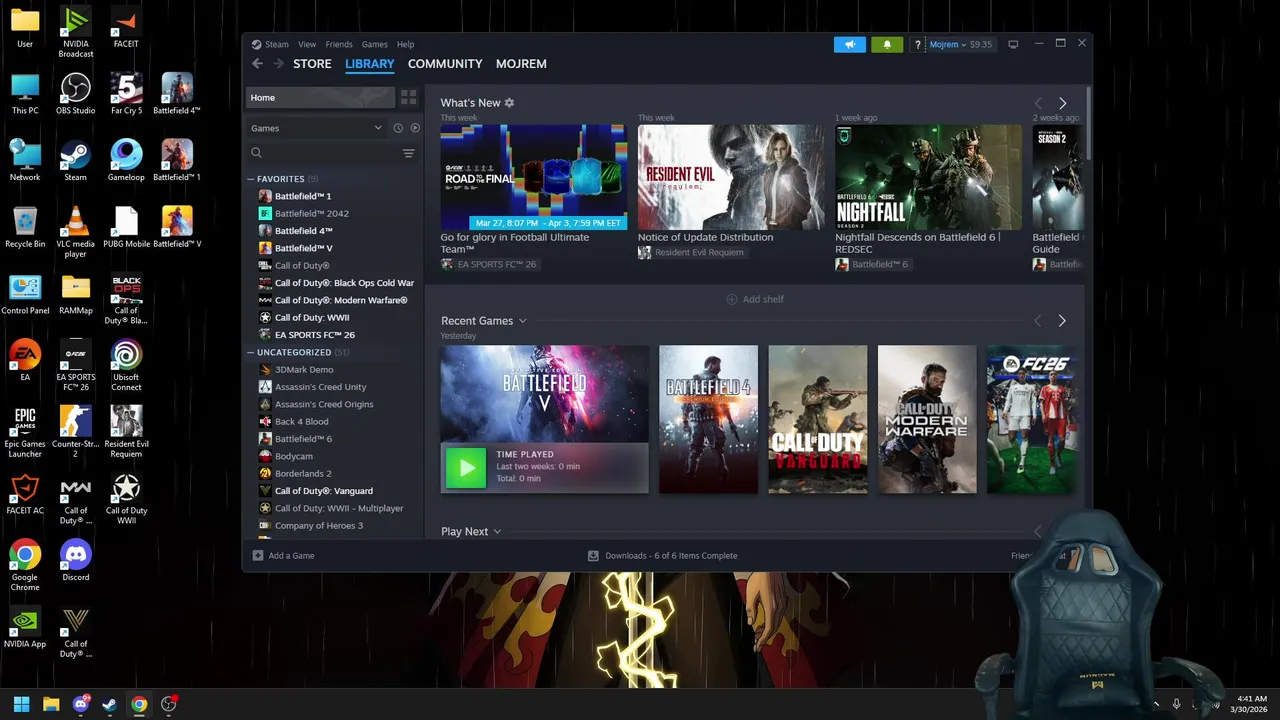Open the Help menu
This screenshot has height=720, width=1280.
click(405, 44)
